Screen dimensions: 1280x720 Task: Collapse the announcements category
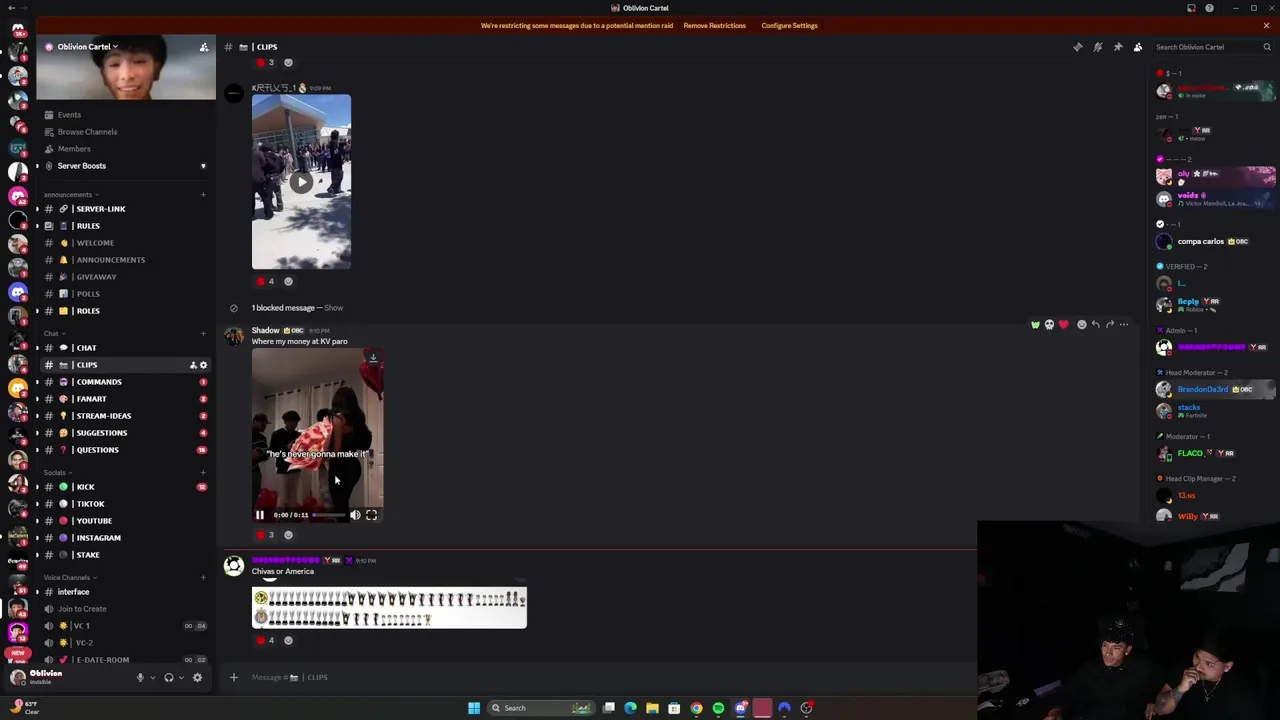click(x=68, y=195)
